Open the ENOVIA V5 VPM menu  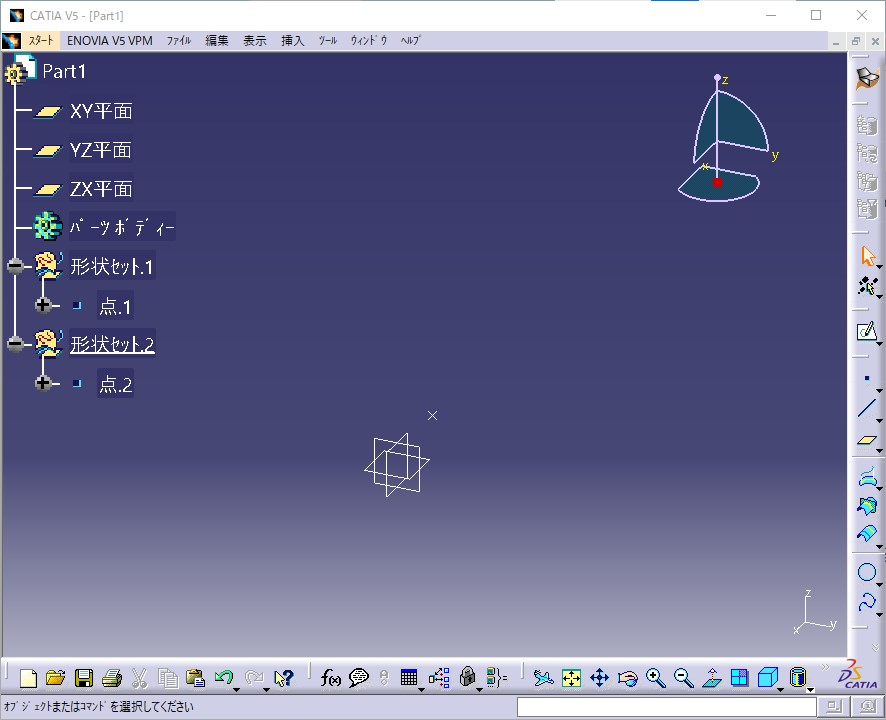pyautogui.click(x=110, y=41)
